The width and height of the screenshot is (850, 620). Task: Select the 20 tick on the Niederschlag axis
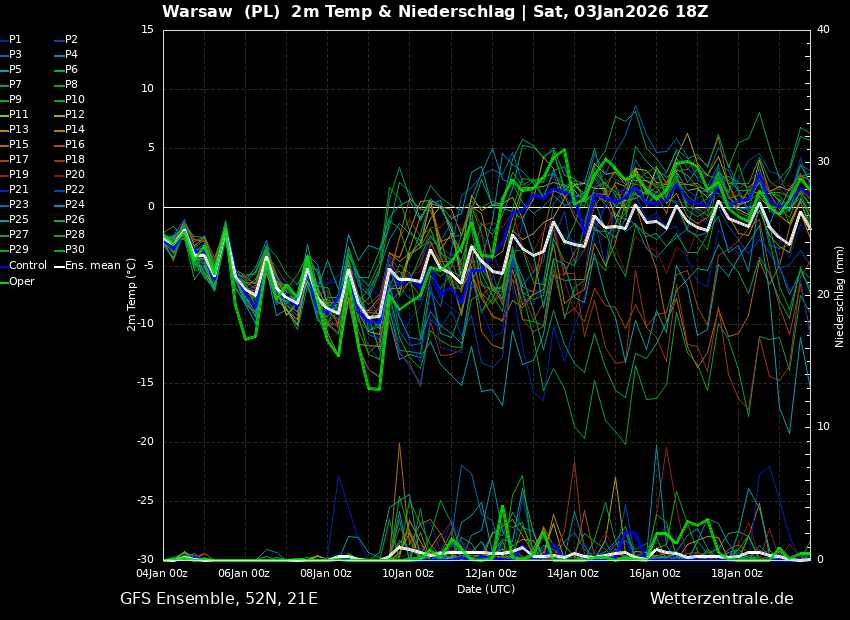coord(823,294)
